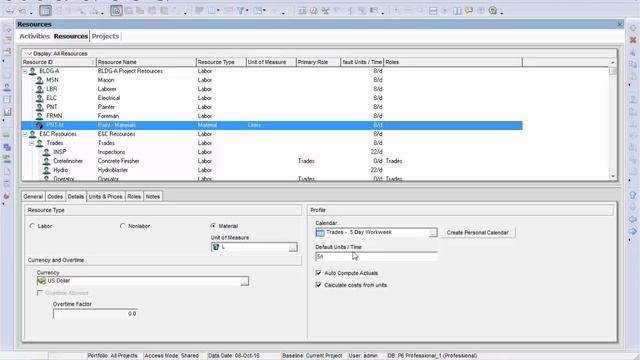Click the blue-purple icon on the left sidebar
The height and width of the screenshot is (360, 640).
(x=7, y=147)
